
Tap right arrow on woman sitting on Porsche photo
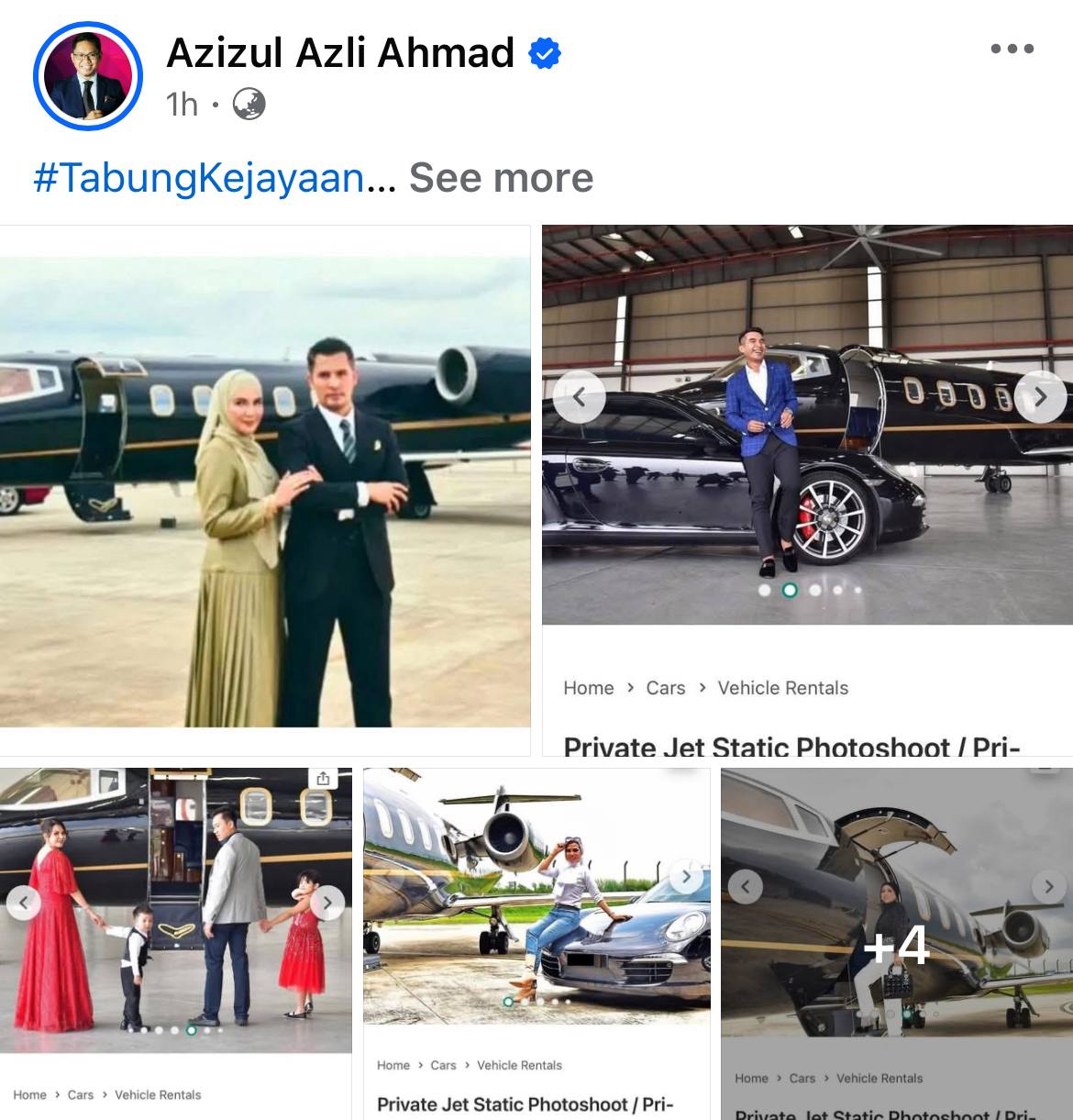click(686, 877)
